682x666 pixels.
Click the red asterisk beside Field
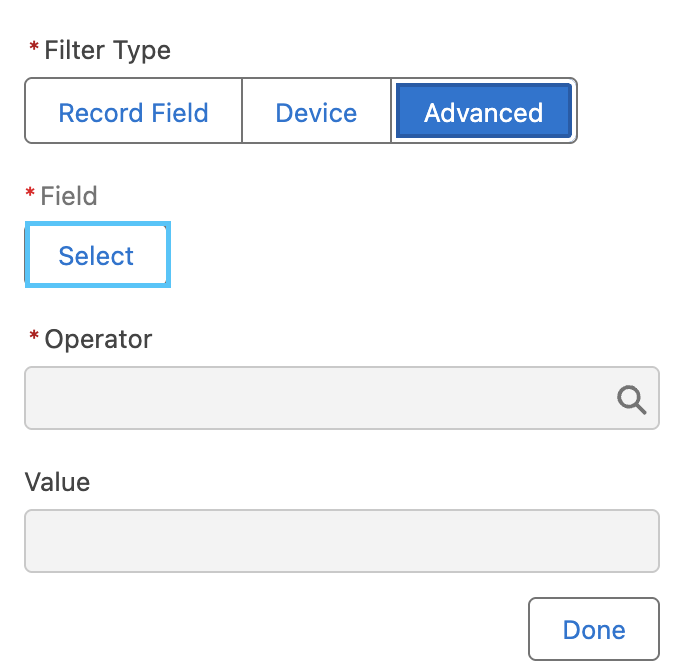pyautogui.click(x=31, y=195)
